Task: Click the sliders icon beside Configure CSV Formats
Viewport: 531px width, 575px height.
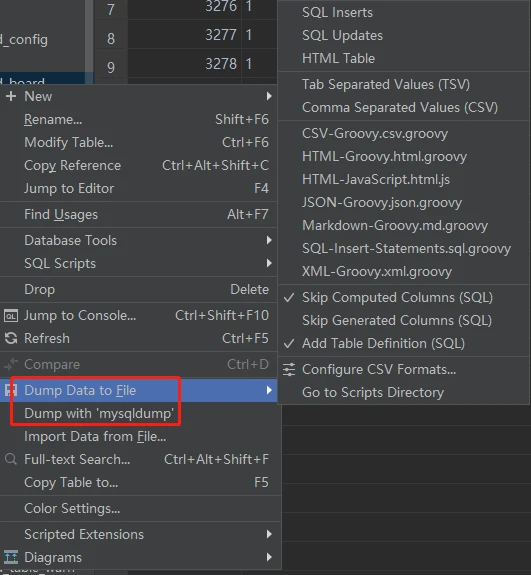Action: tap(289, 369)
